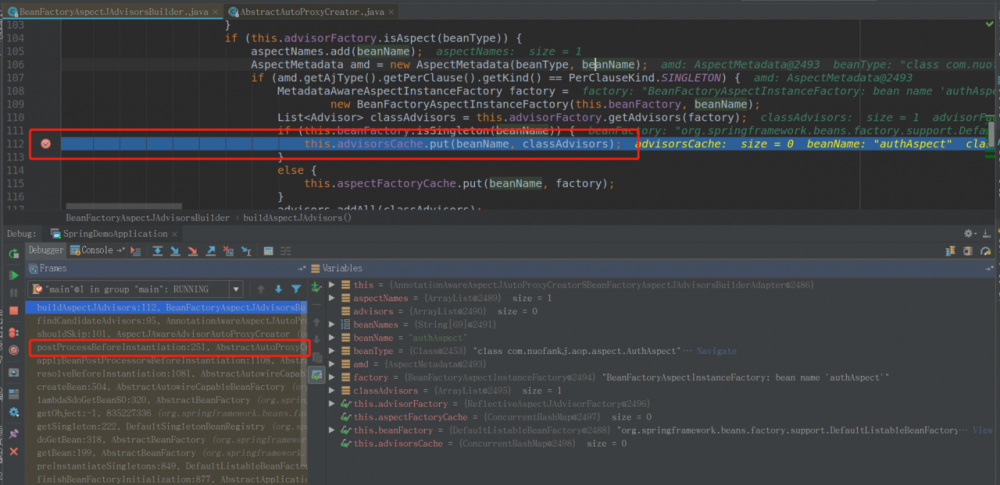Click the Step Over icon
1000x485 pixels.
(x=158, y=251)
